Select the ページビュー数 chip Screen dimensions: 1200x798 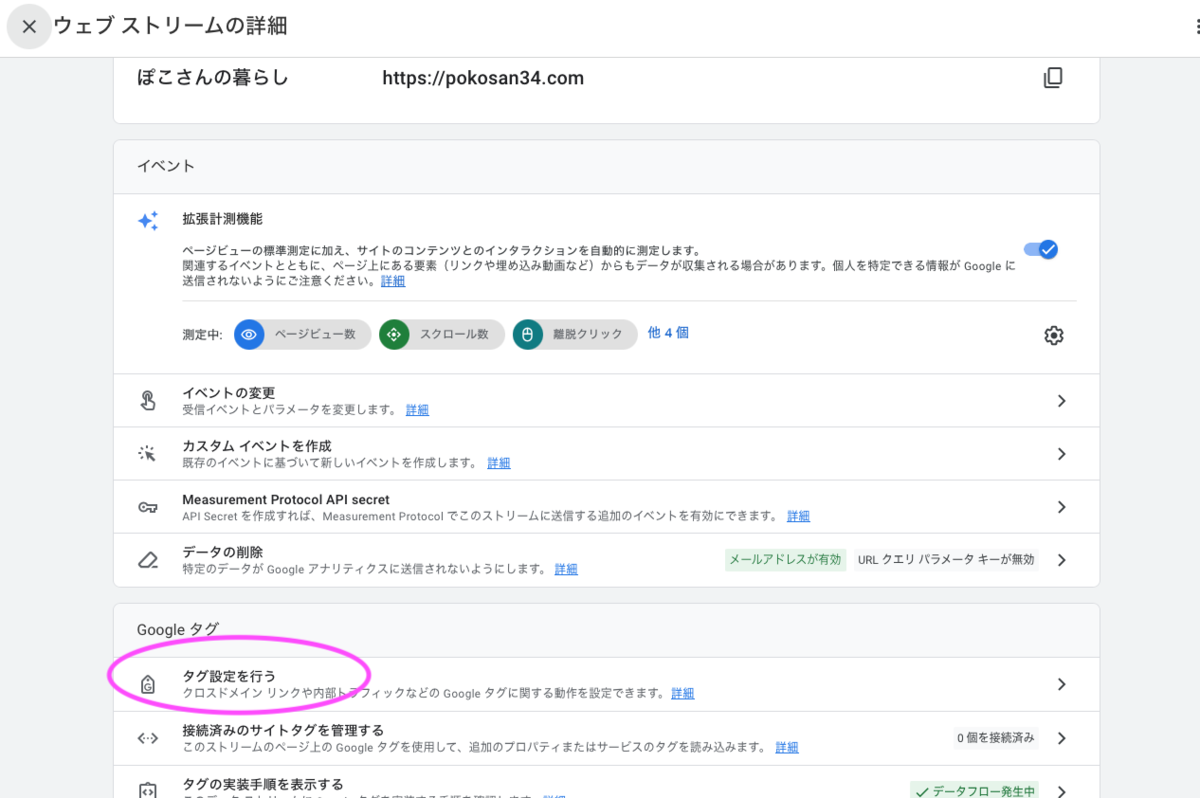pos(303,334)
